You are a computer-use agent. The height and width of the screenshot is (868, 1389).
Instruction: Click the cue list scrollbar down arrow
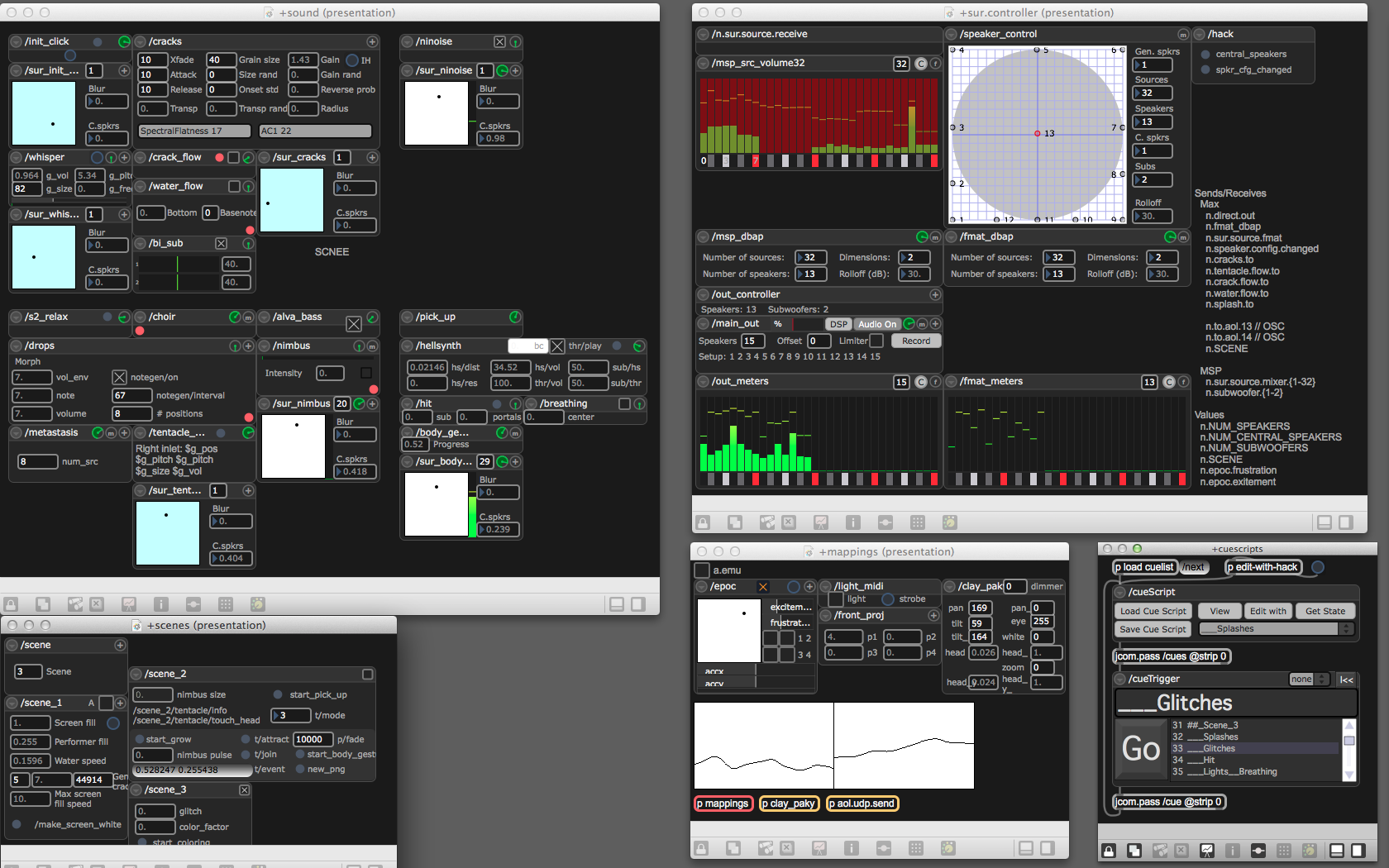pos(1349,775)
